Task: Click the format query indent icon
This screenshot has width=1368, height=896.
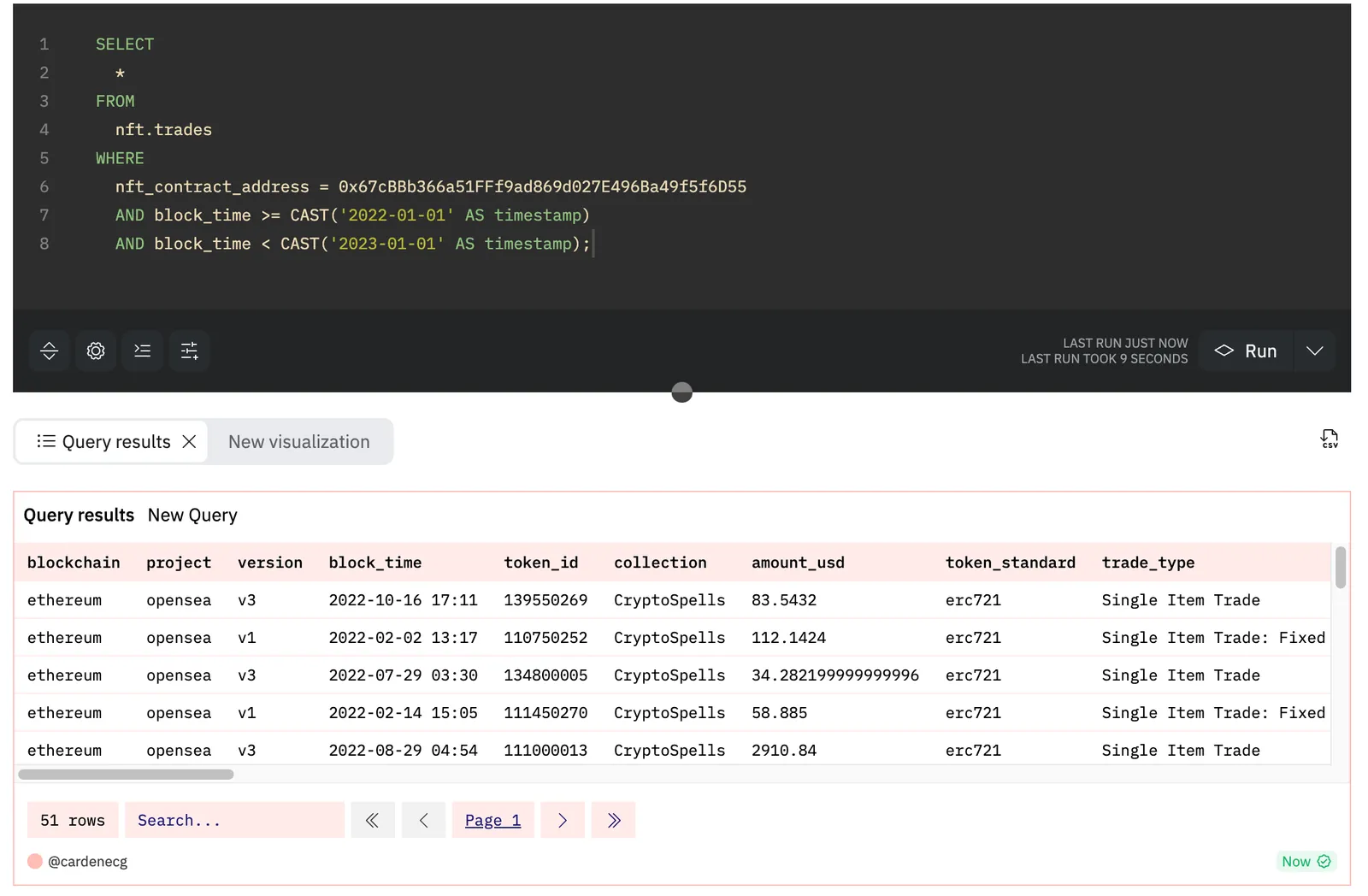Action: (143, 351)
